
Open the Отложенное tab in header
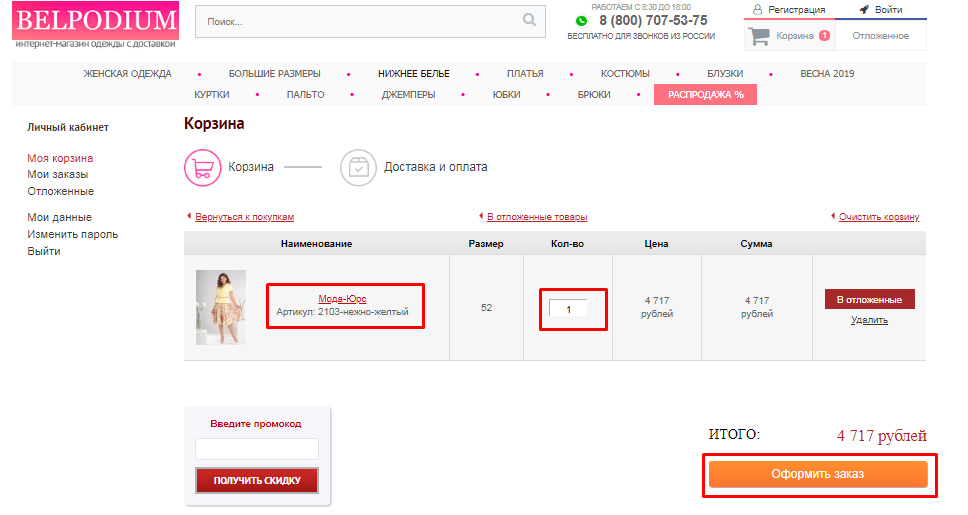[880, 36]
